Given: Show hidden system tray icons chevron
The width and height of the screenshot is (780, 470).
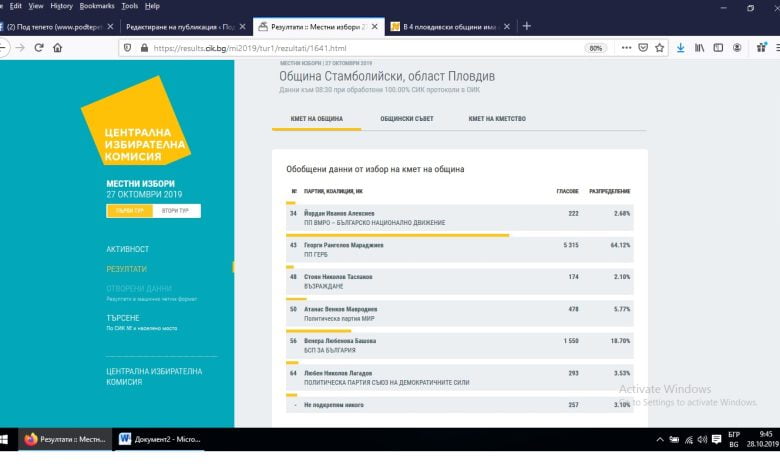Looking at the screenshot, I should point(660,440).
